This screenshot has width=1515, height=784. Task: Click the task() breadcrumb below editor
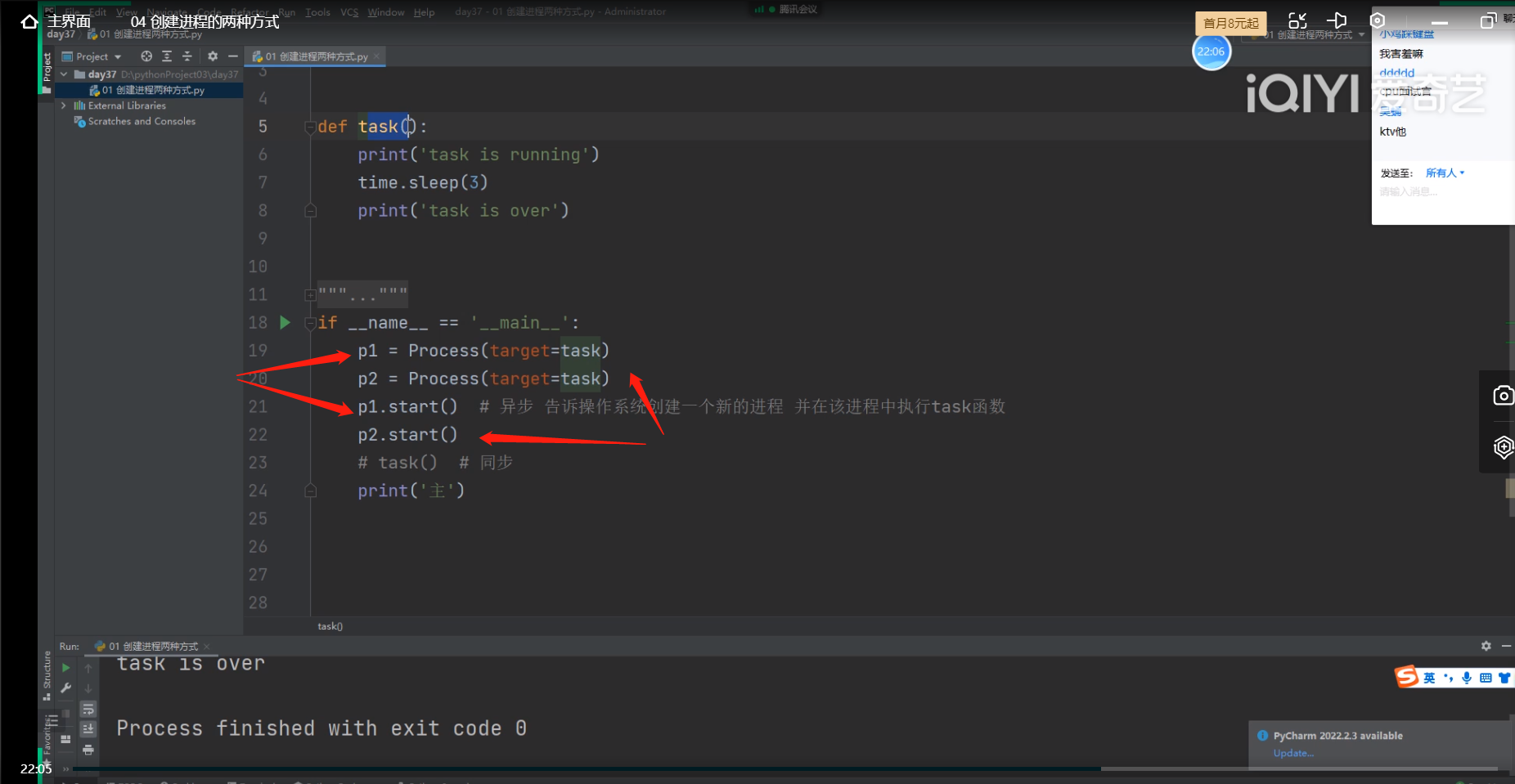pos(330,626)
